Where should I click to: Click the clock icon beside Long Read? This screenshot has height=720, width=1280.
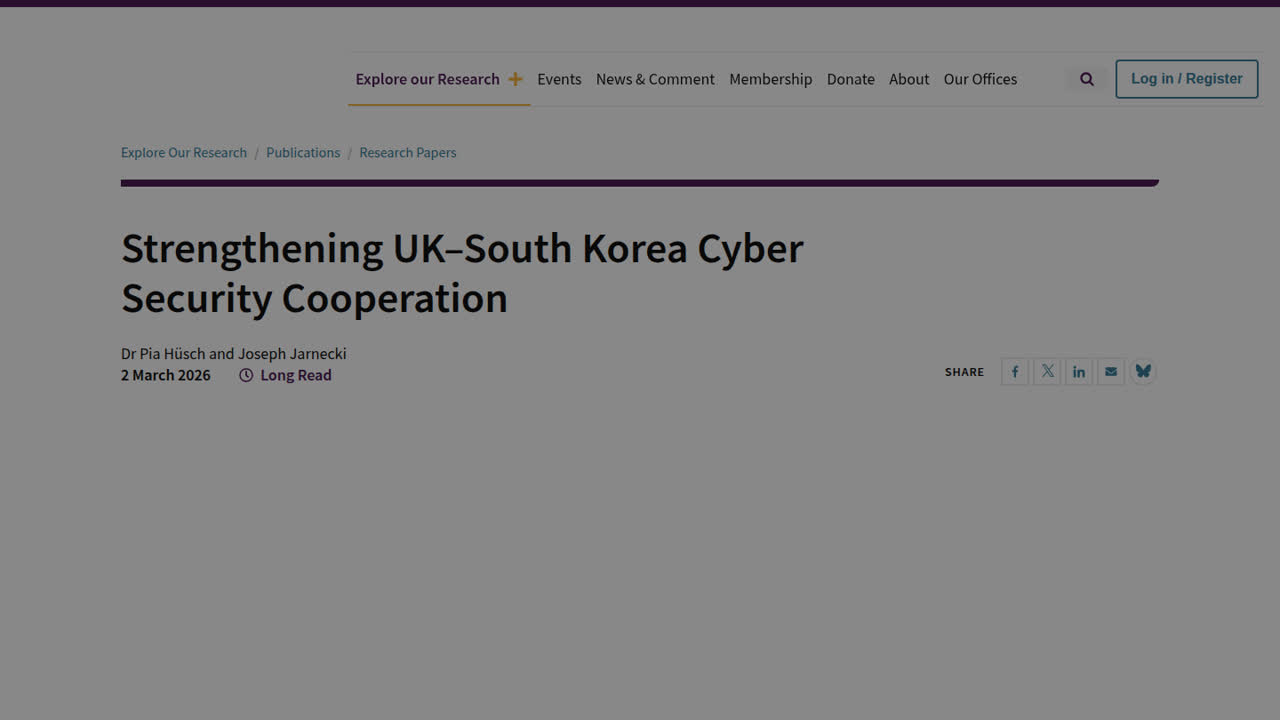coord(246,375)
